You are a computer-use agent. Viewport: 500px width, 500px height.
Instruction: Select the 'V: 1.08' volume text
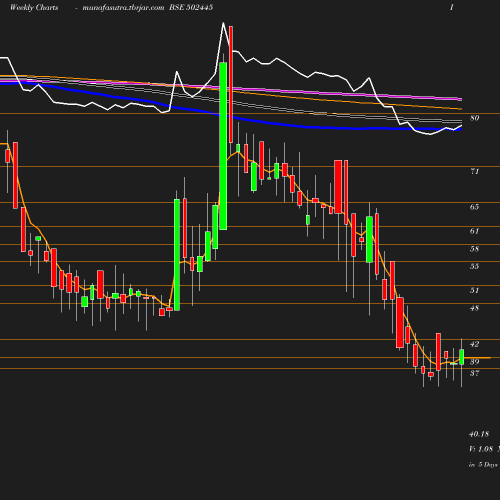[x=481, y=449]
